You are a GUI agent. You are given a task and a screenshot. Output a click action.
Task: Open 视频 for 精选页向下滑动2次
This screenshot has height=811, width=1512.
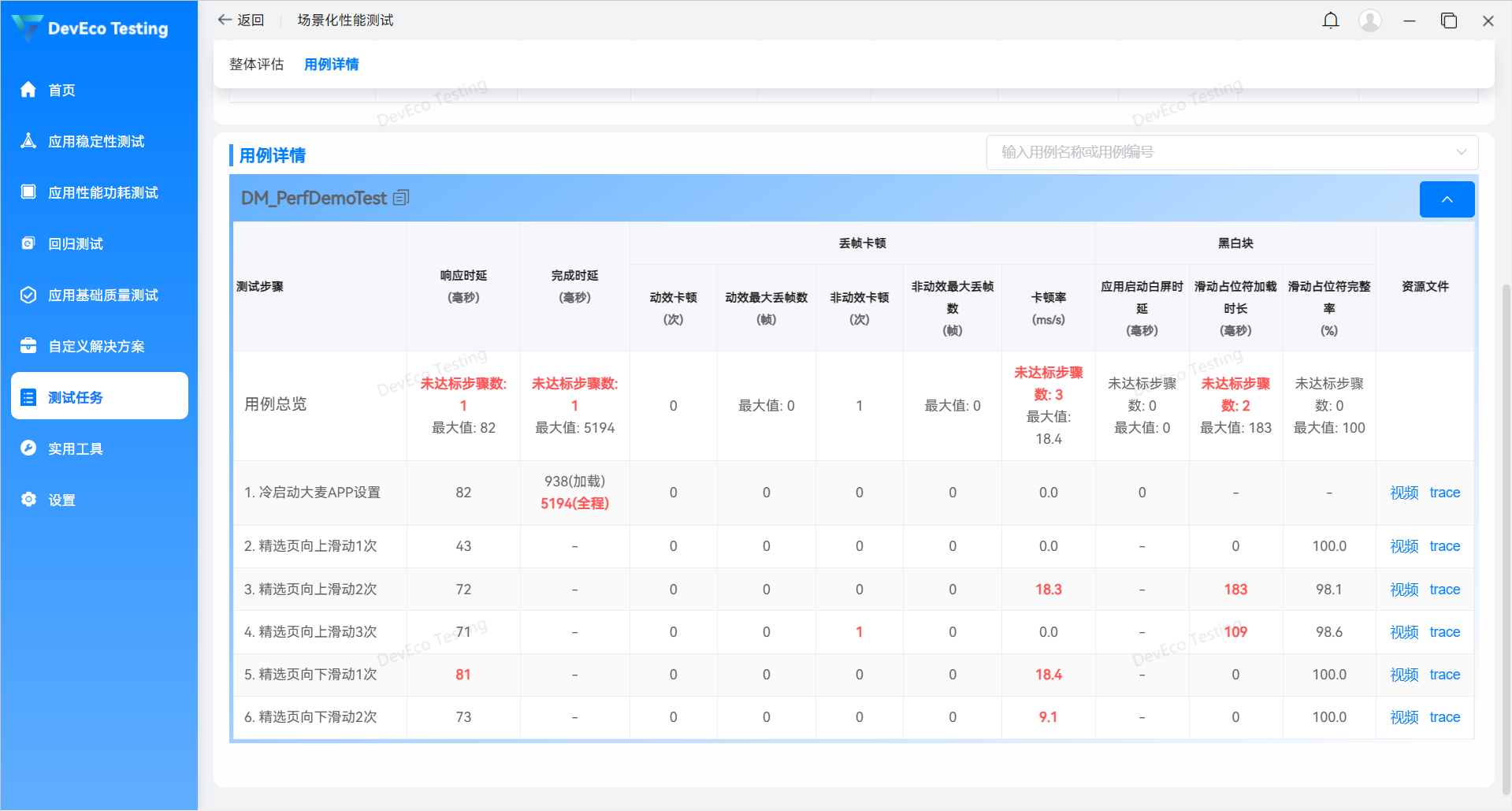[1404, 717]
